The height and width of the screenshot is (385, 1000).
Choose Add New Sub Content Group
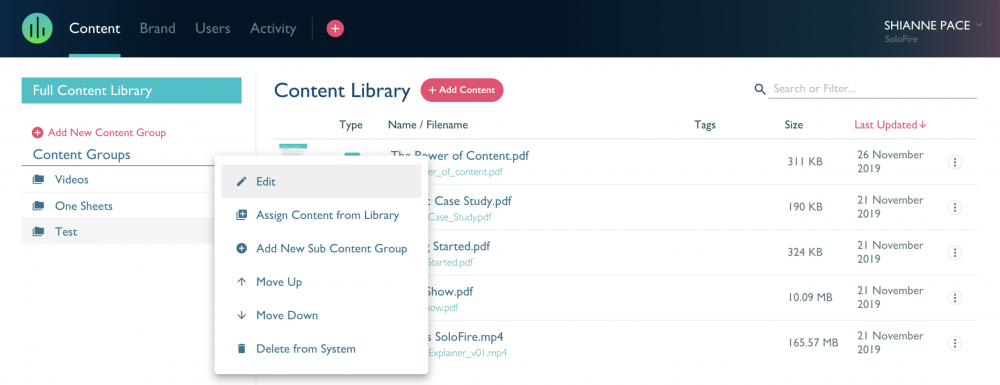(x=321, y=249)
